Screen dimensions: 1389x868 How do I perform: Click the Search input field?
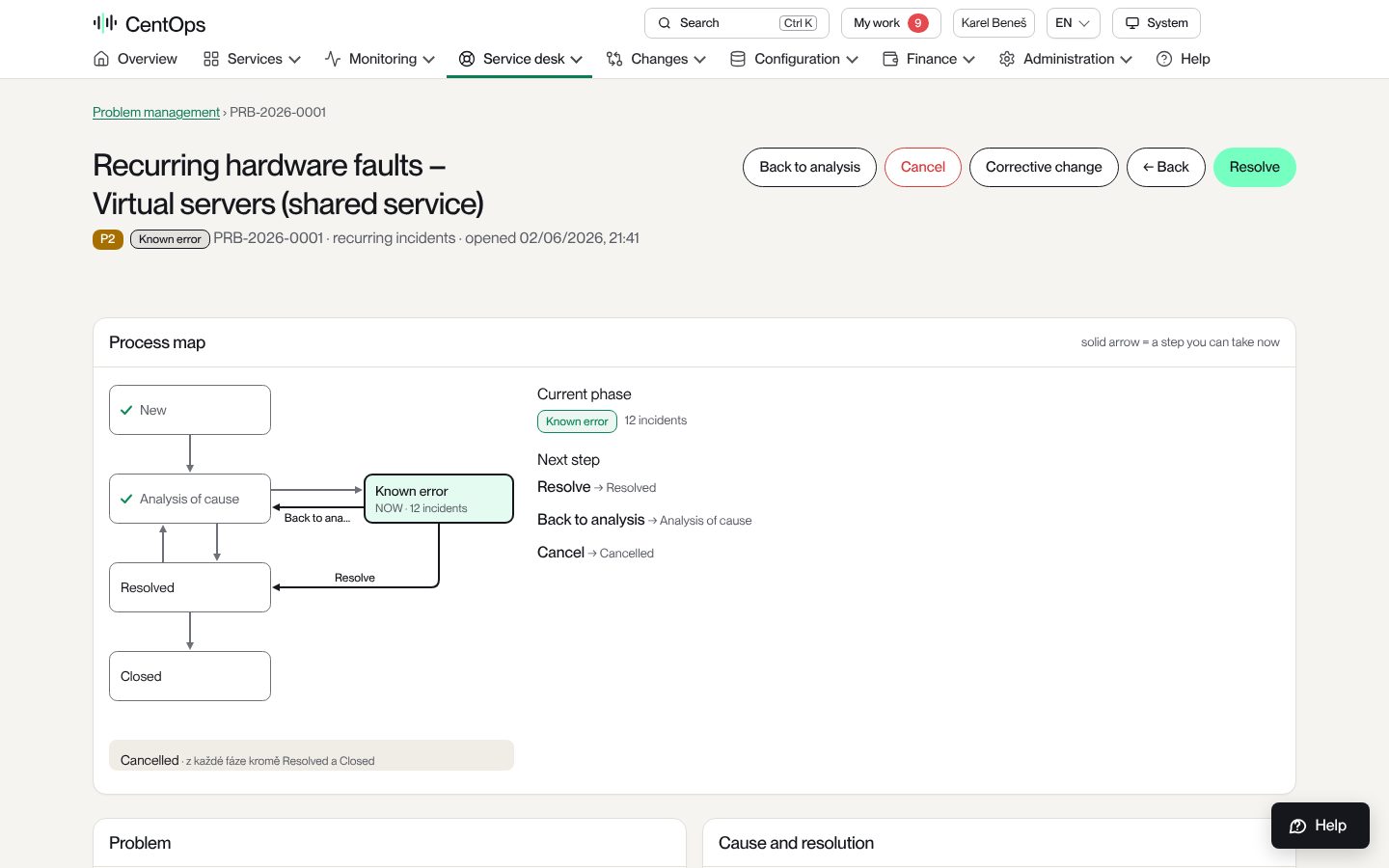tap(737, 23)
